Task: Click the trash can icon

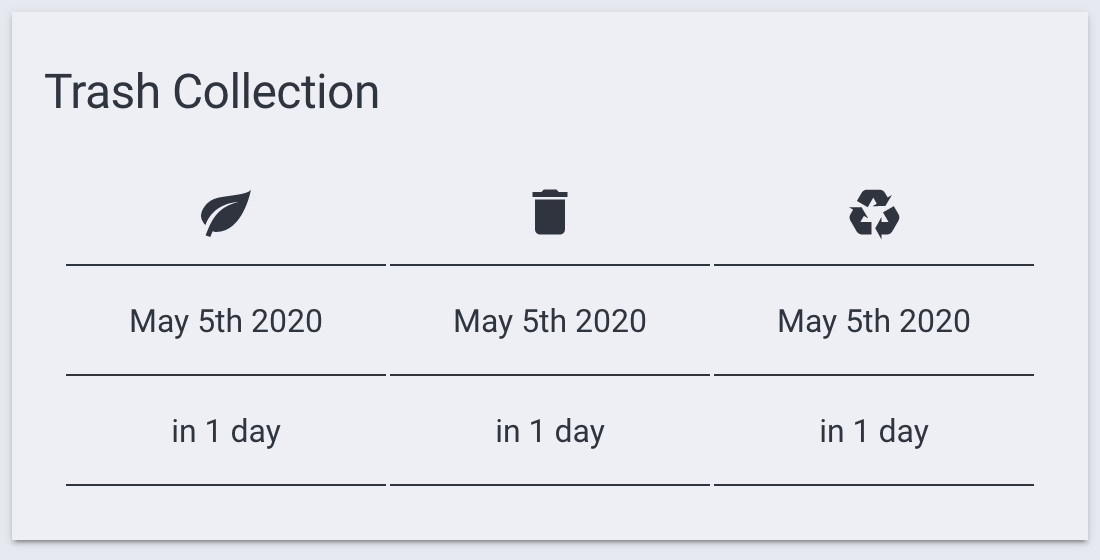Action: point(550,212)
